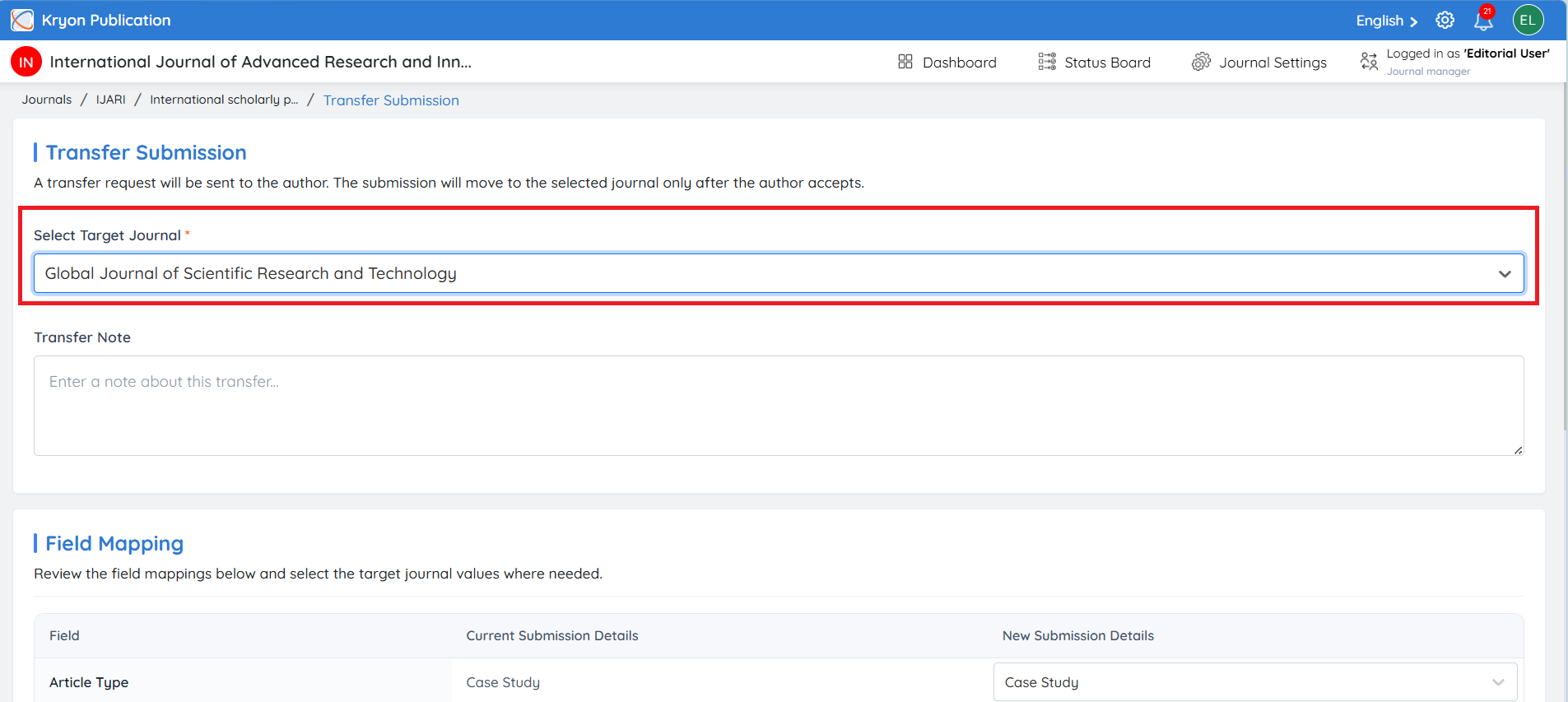
Task: Click the Dashboard grid icon
Action: pyautogui.click(x=905, y=62)
